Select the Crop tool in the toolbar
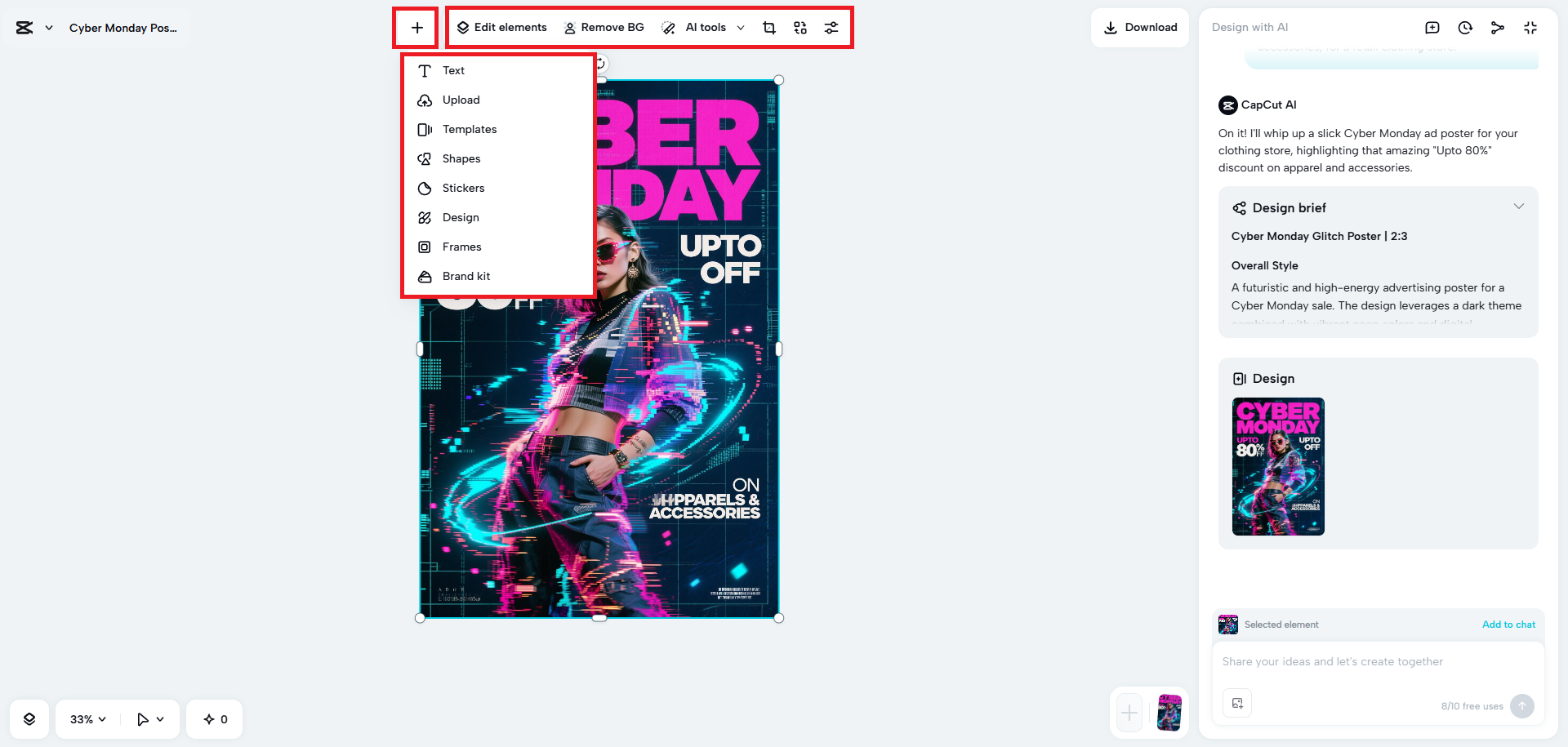Viewport: 1568px width, 747px height. 768,27
